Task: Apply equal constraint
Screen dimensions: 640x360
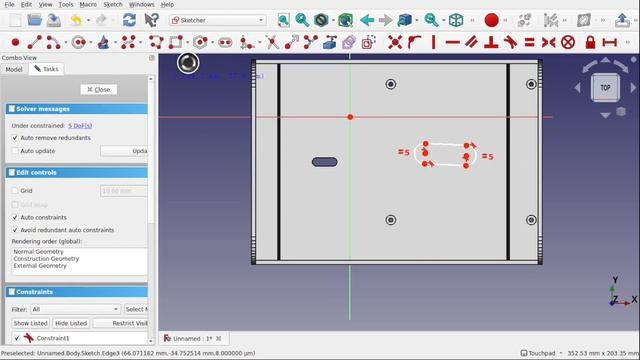Action: click(529, 42)
